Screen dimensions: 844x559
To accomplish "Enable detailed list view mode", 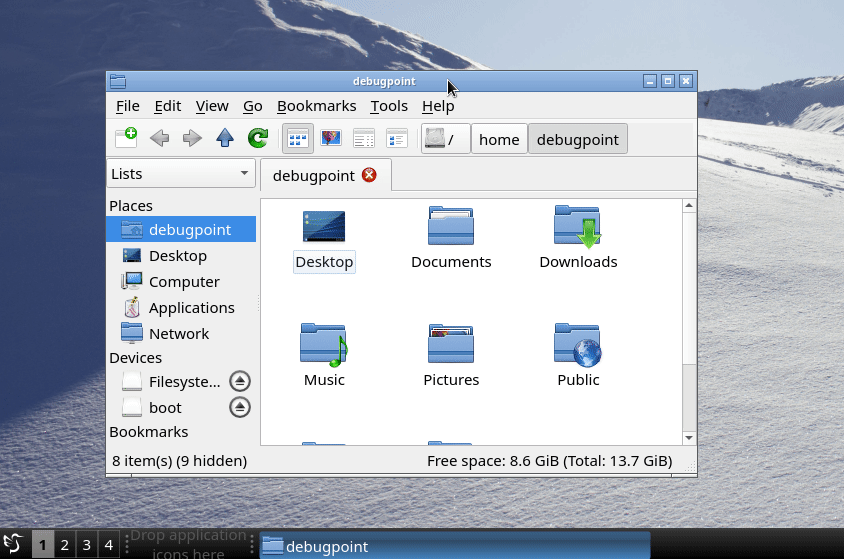I will pos(364,139).
